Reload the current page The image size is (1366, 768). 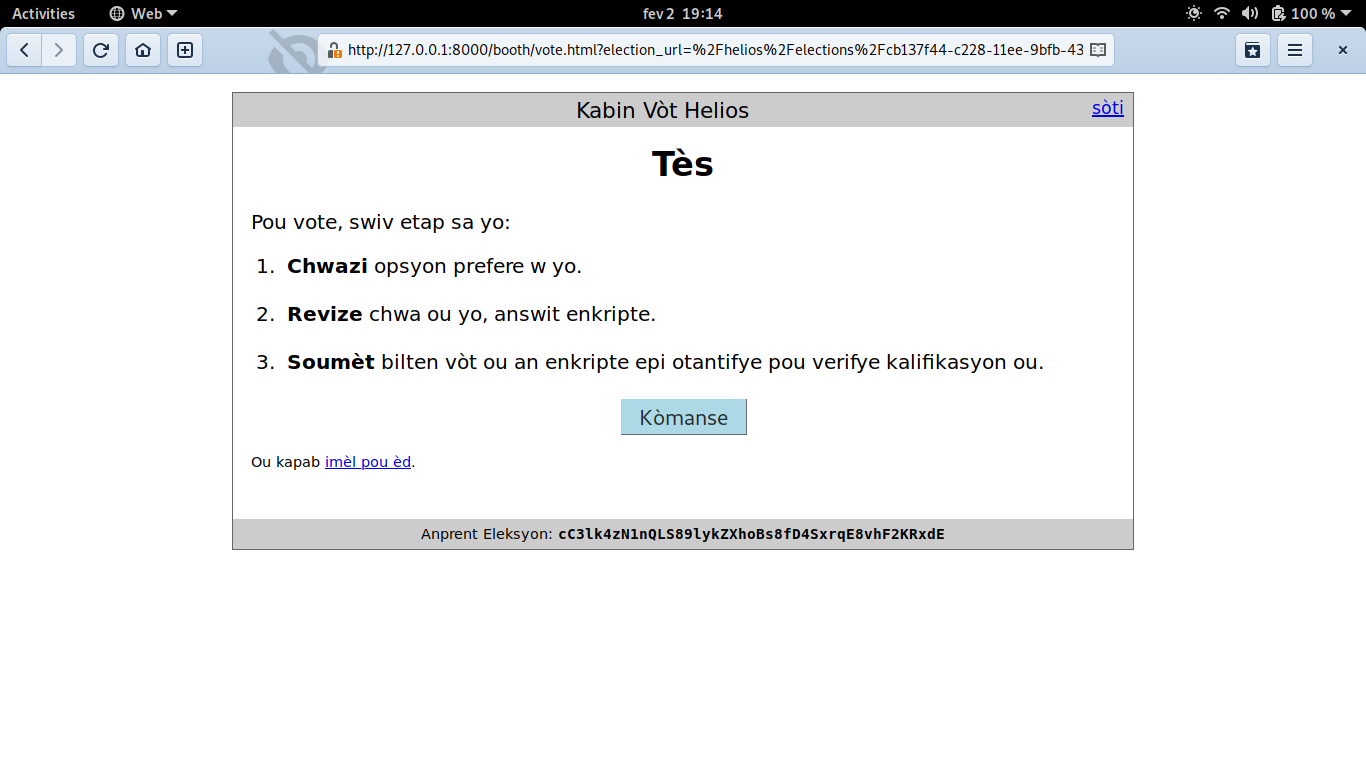tap(101, 50)
